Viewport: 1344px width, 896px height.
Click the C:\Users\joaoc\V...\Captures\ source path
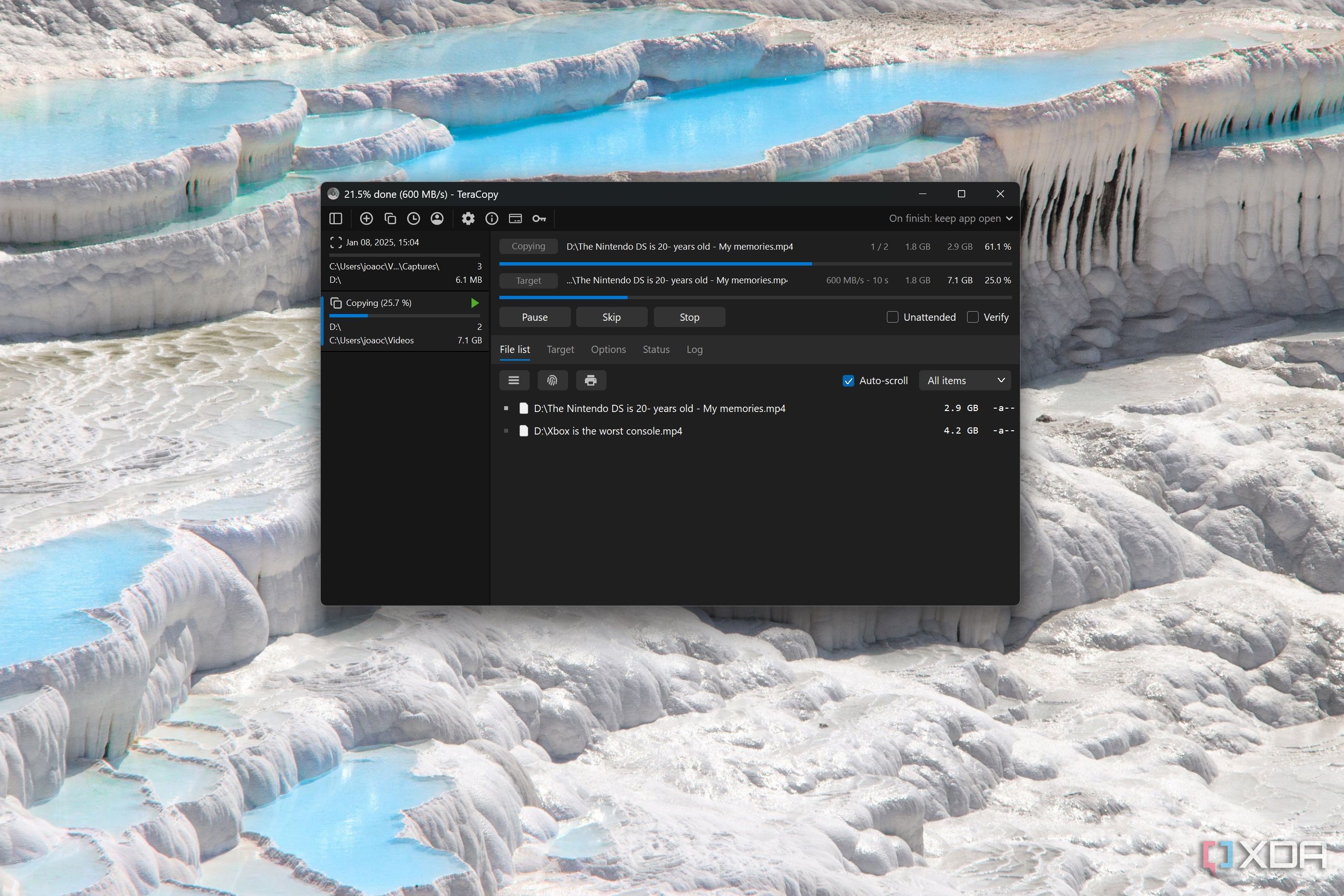point(384,266)
